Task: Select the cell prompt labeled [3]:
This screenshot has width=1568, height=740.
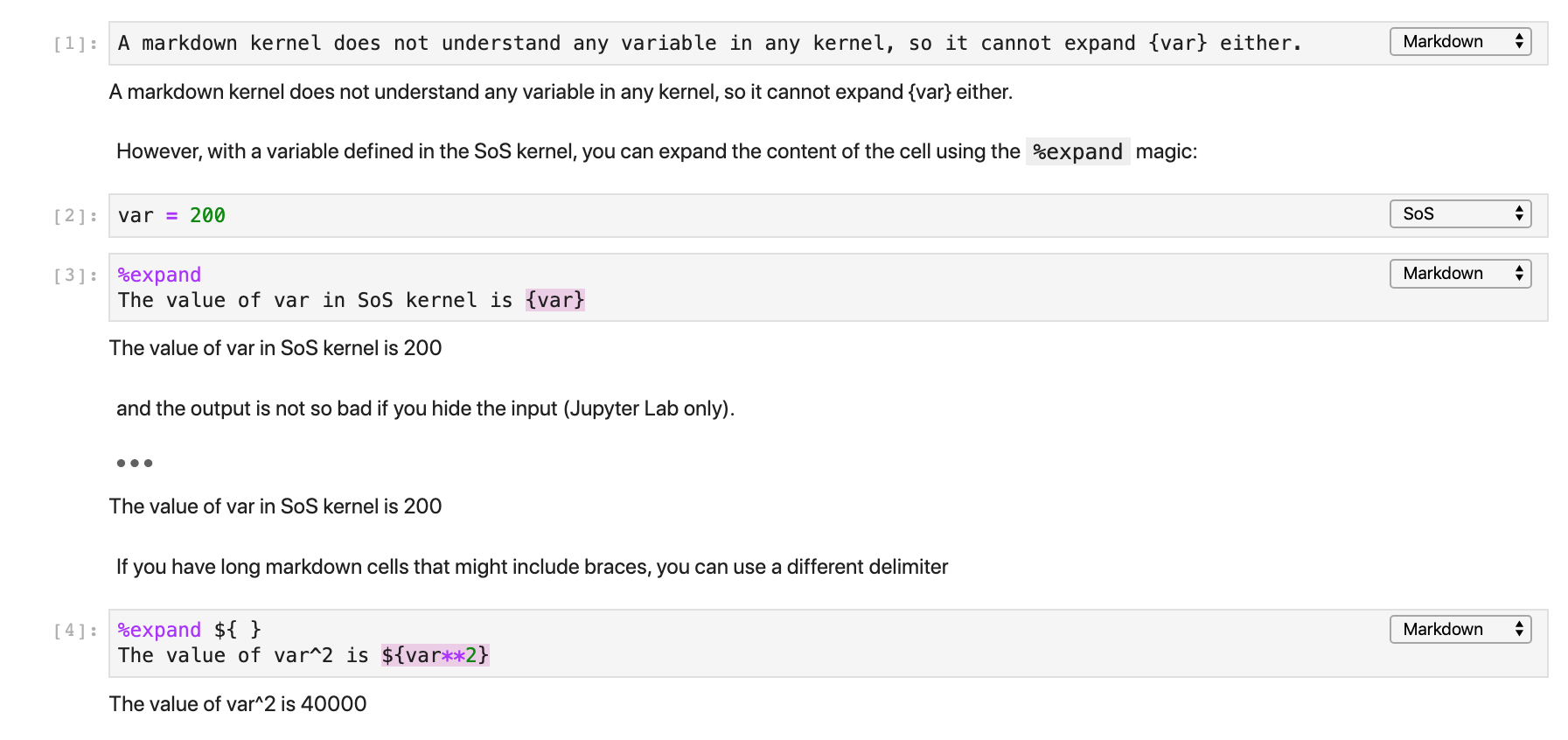Action: click(75, 276)
